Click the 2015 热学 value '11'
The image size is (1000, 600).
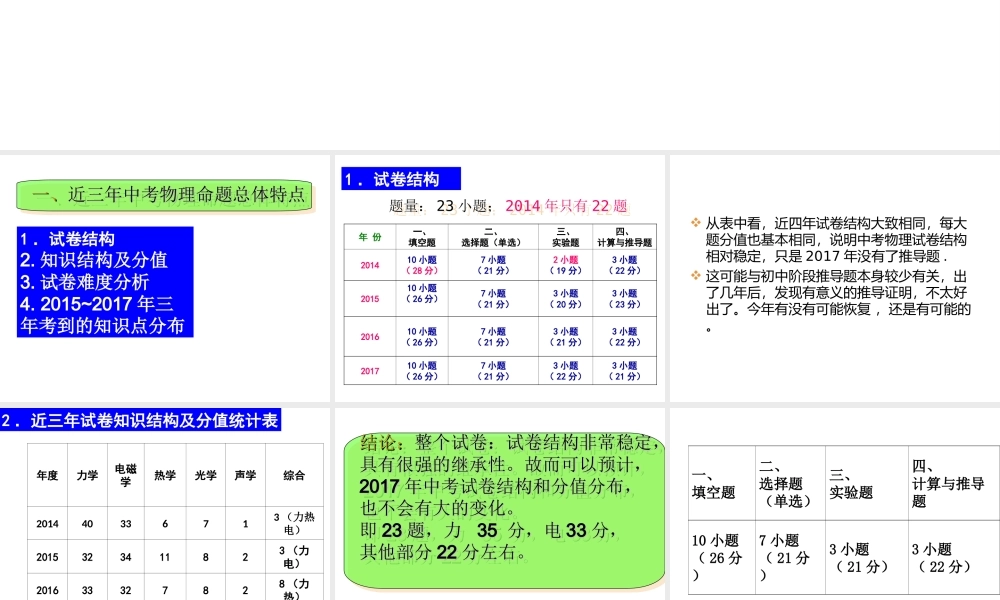[x=165, y=557]
